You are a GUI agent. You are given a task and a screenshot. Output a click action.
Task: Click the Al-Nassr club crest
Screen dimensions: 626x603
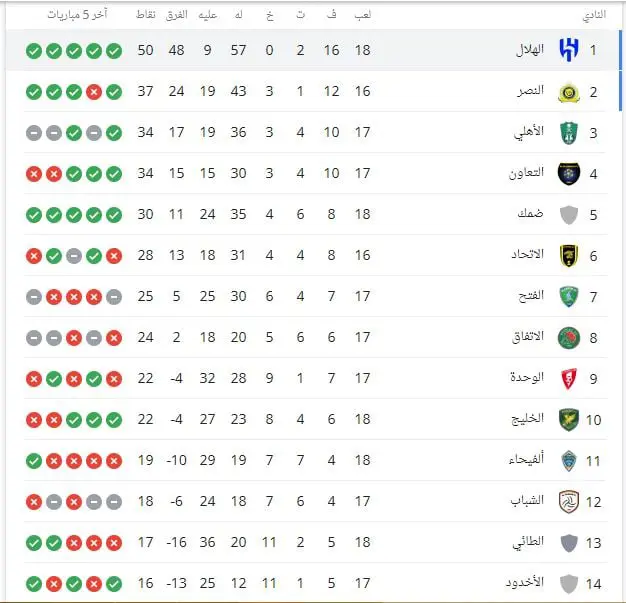(x=569, y=93)
